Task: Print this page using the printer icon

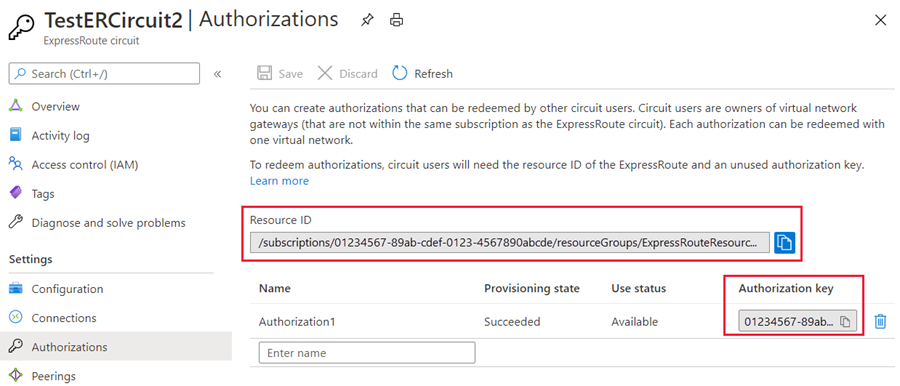Action: [396, 20]
